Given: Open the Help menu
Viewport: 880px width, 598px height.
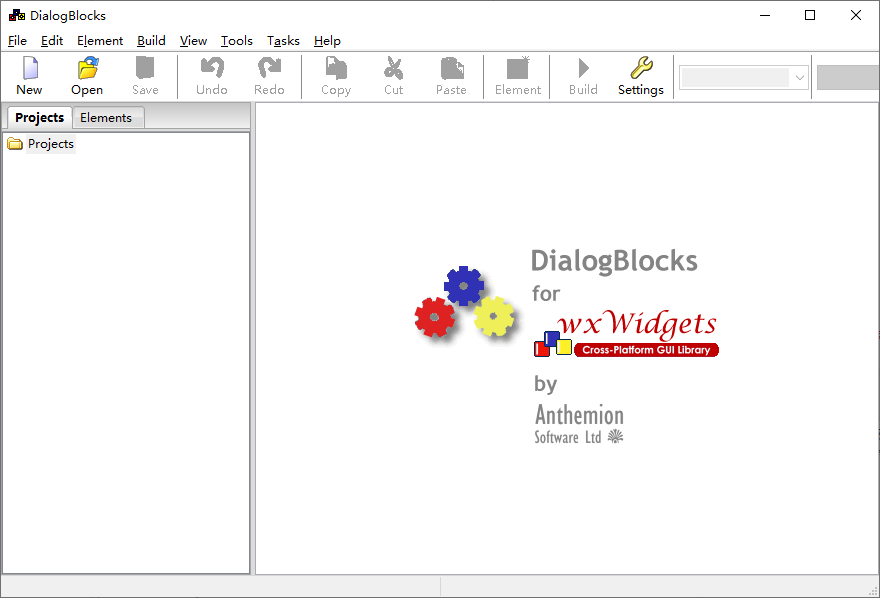Looking at the screenshot, I should (x=327, y=41).
